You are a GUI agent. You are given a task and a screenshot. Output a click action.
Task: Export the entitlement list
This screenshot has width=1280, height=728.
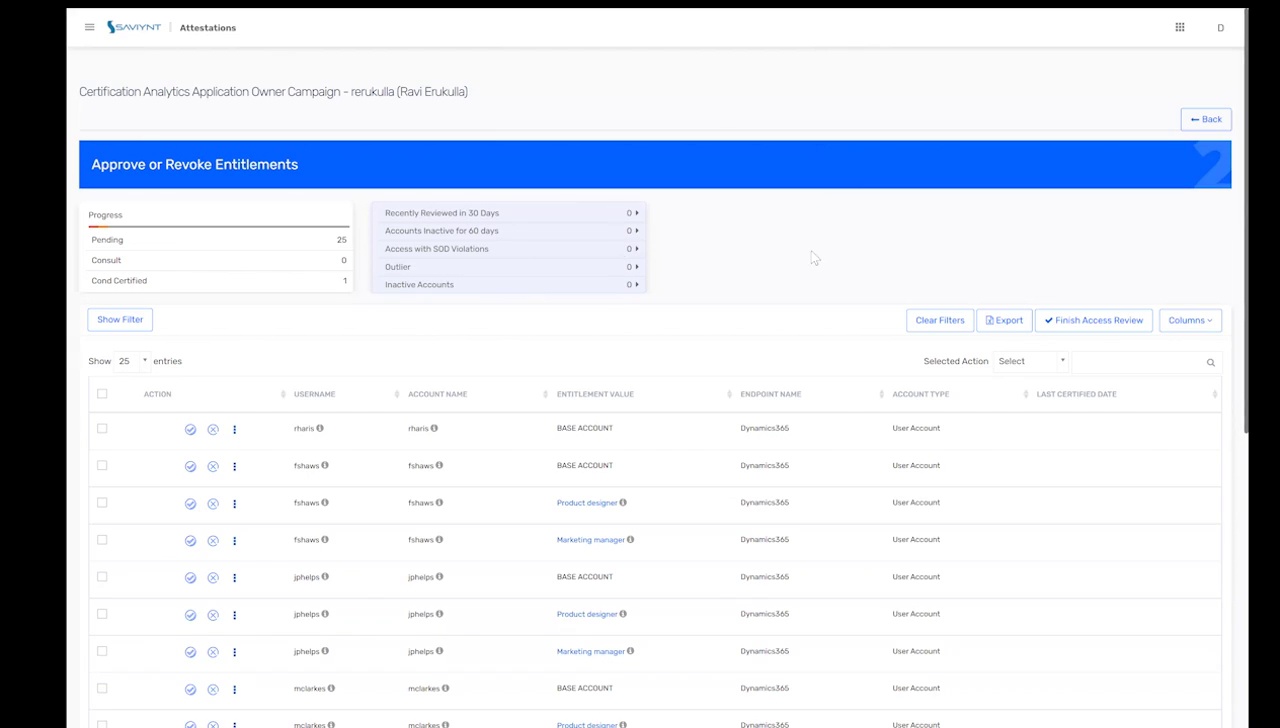point(1004,320)
